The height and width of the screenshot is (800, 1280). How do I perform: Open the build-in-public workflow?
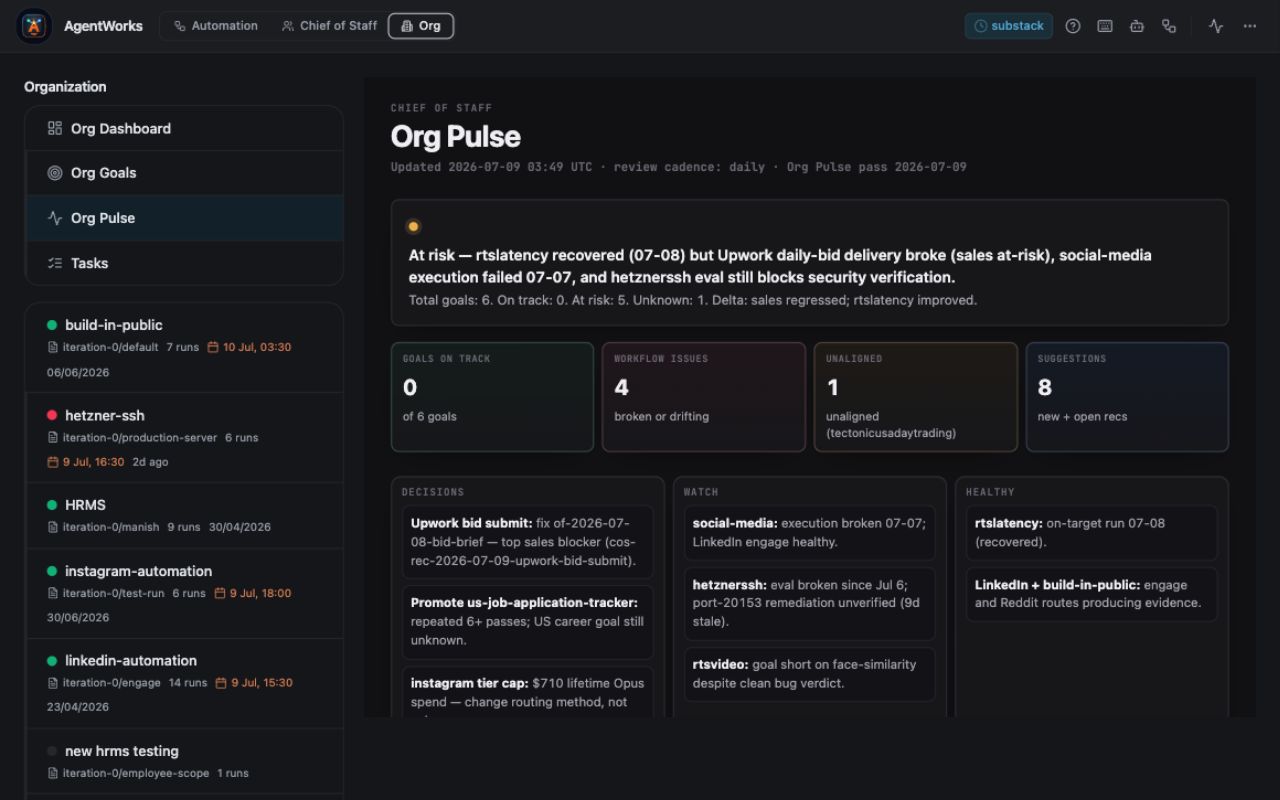[x=184, y=348]
